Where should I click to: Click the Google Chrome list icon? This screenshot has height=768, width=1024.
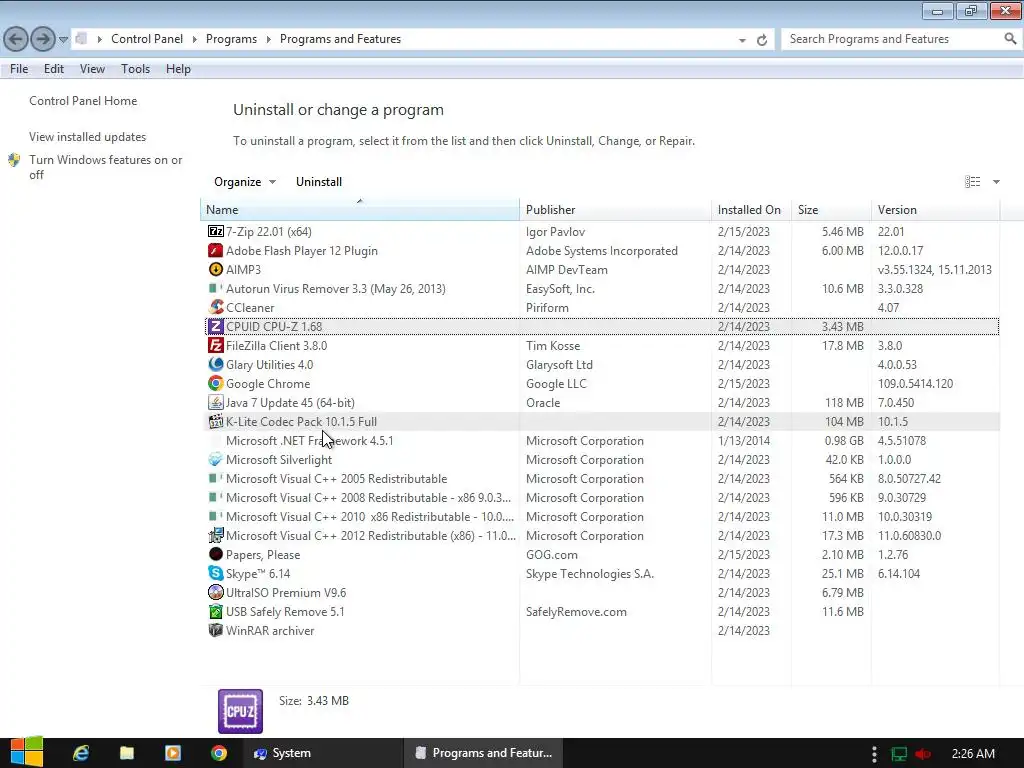pos(216,383)
